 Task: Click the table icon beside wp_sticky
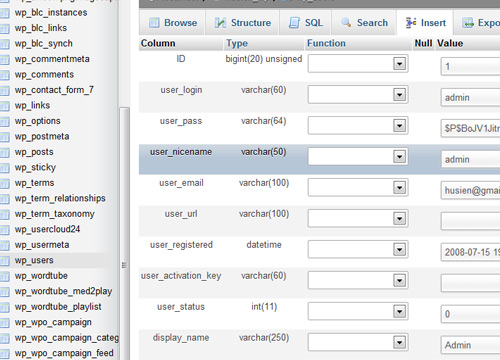point(4,168)
